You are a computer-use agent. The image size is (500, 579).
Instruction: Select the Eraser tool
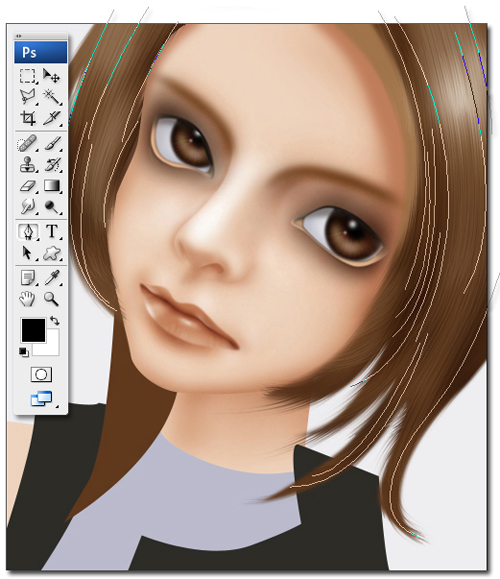coord(28,186)
